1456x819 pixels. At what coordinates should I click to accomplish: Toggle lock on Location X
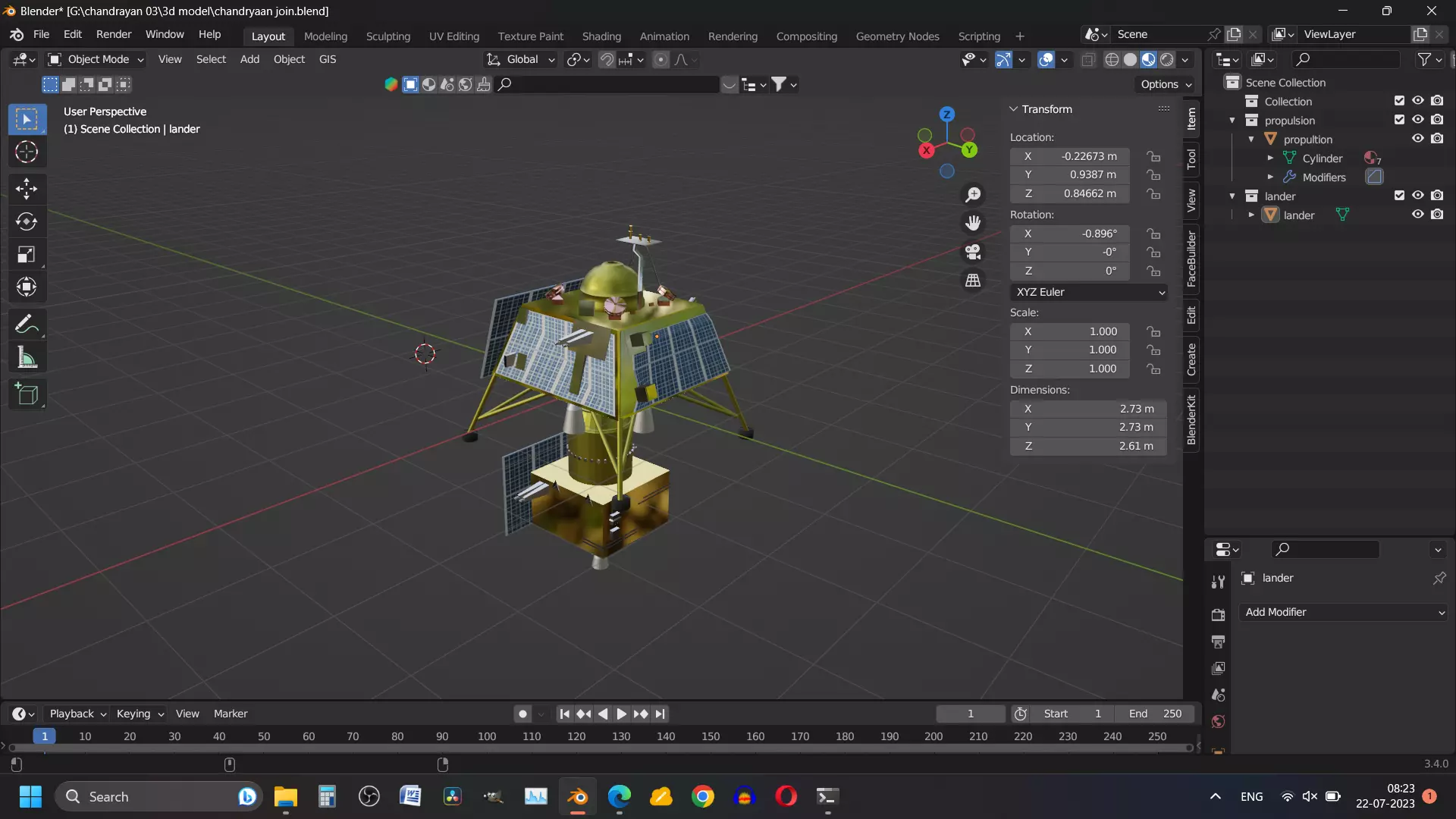click(1153, 156)
